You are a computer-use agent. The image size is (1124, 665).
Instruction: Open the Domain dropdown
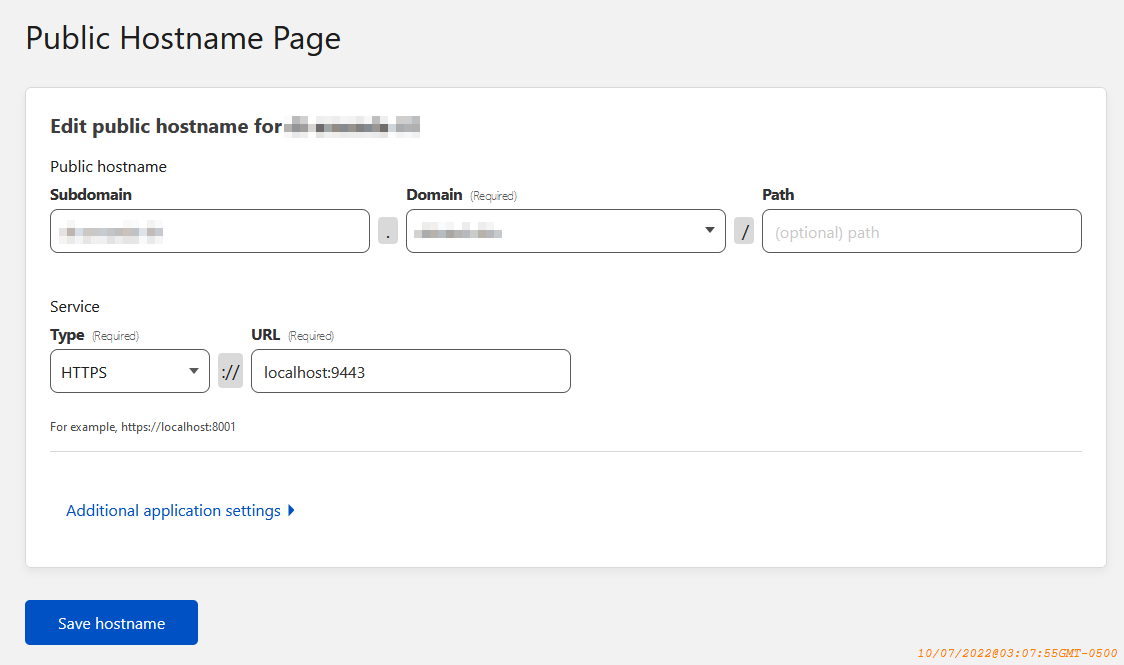565,231
